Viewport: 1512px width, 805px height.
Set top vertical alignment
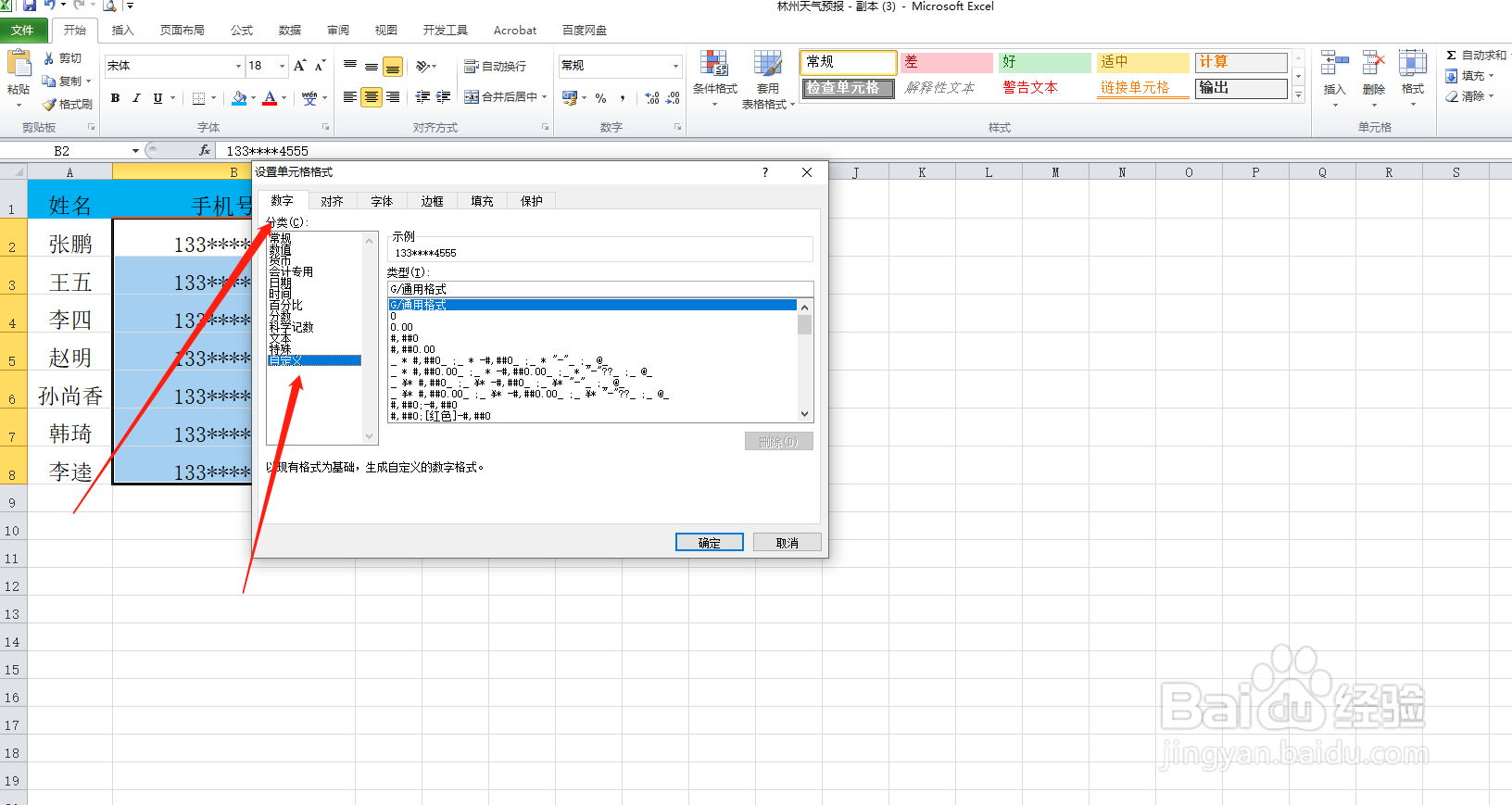(350, 66)
